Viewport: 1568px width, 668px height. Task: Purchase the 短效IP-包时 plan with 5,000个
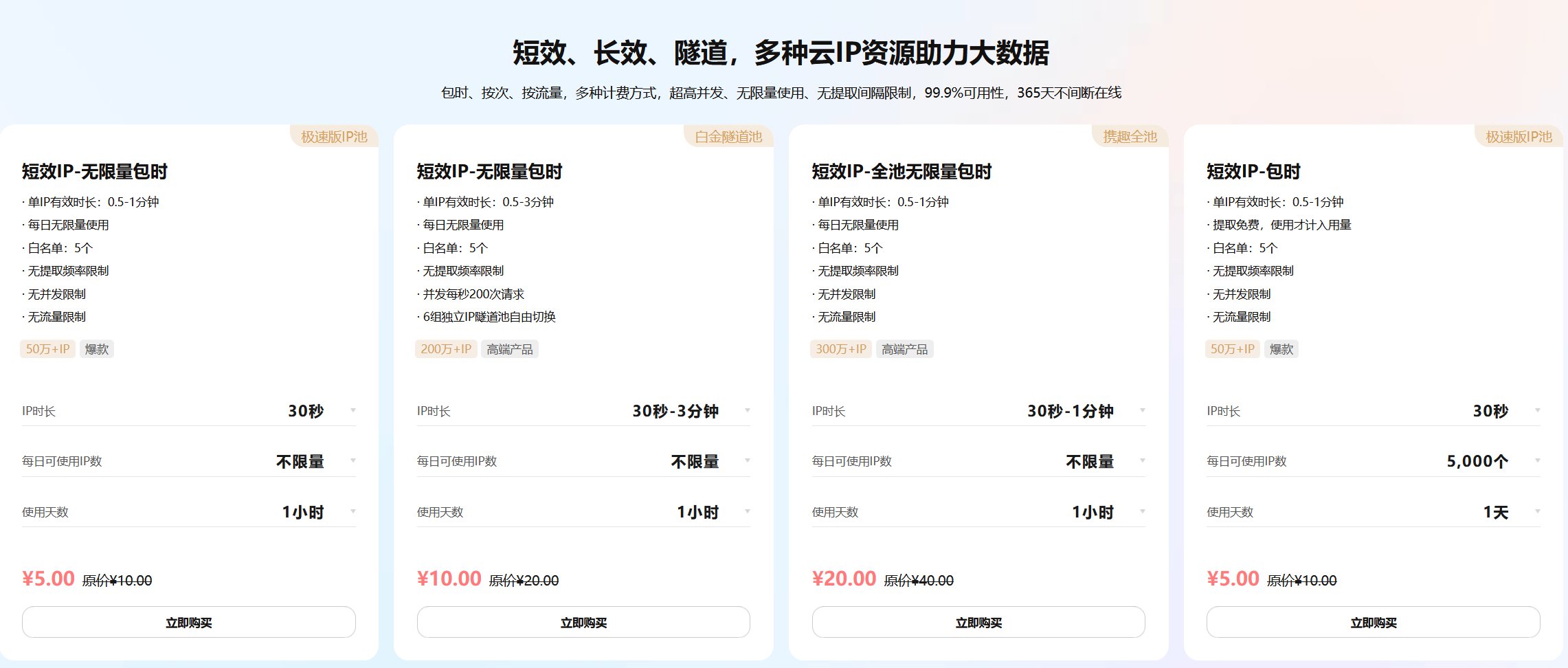tap(1373, 622)
